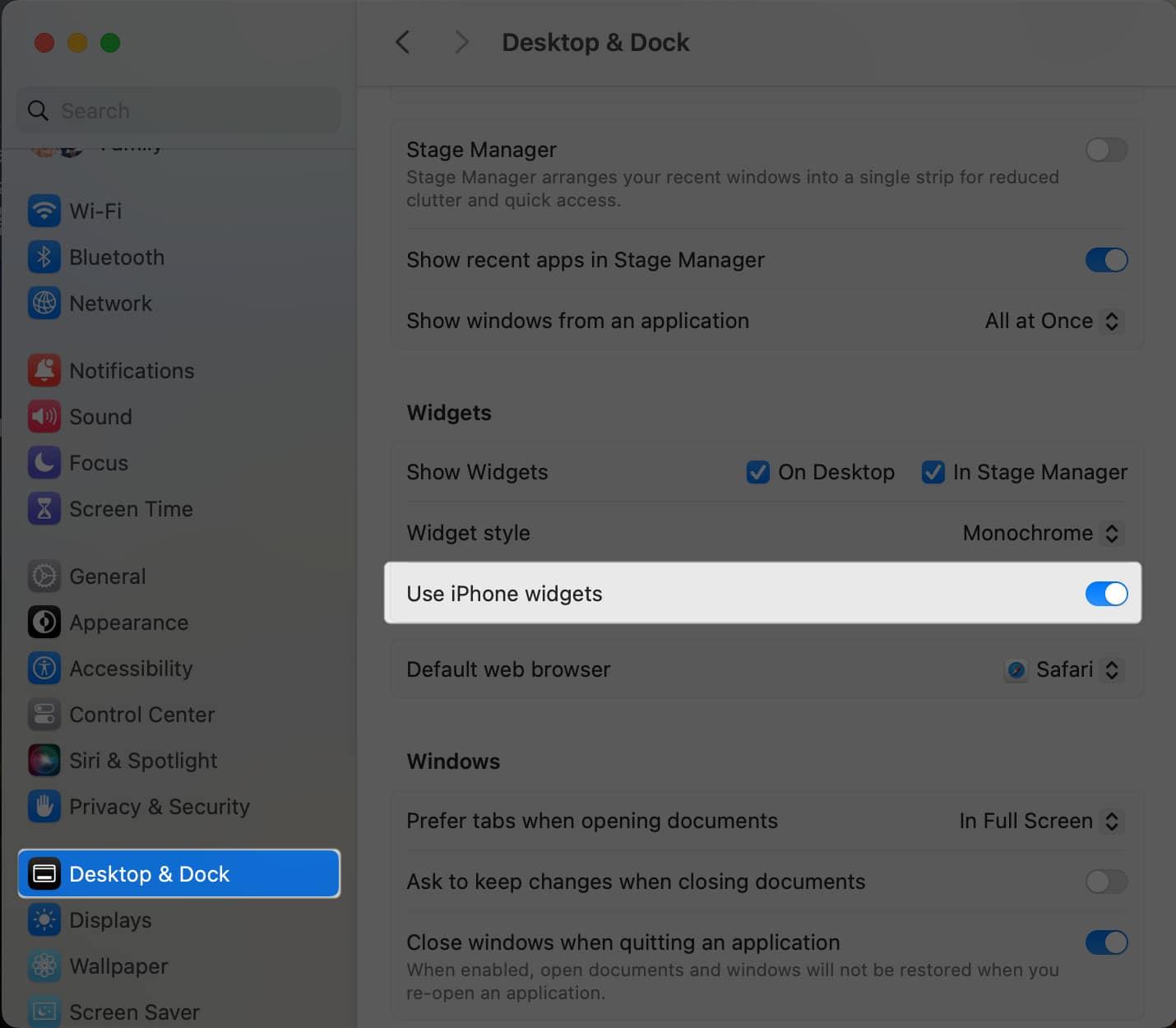The image size is (1176, 1028).
Task: Click the Bluetooth icon in sidebar
Action: coord(44,257)
